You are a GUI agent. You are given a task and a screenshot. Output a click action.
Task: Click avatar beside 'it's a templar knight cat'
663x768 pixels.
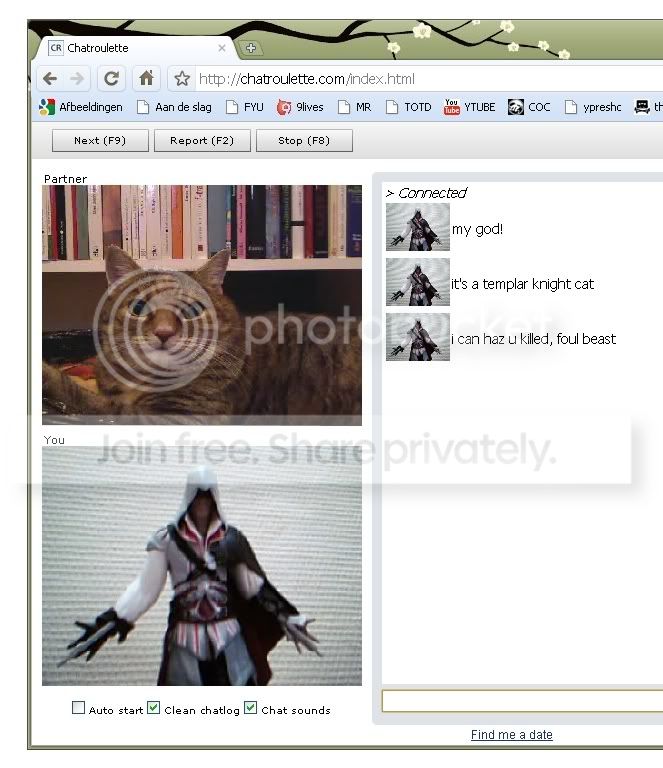tap(418, 282)
